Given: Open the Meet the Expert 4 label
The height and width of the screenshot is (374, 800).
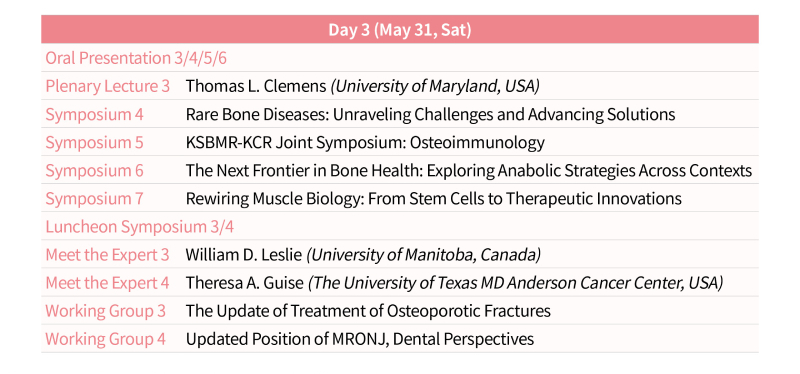Looking at the screenshot, I should (x=107, y=283).
